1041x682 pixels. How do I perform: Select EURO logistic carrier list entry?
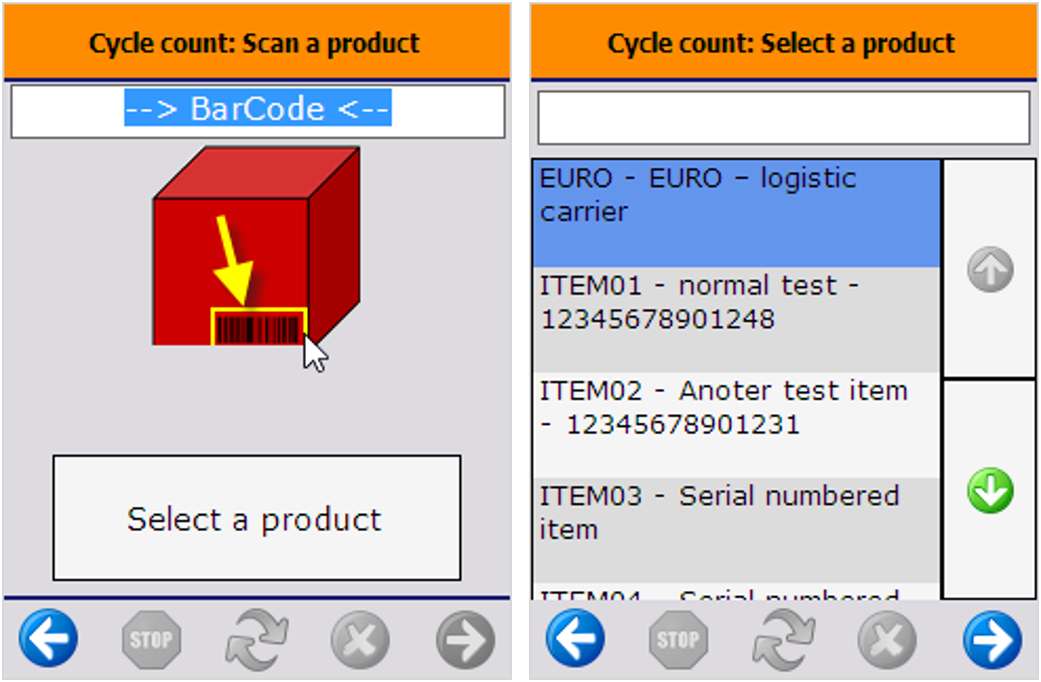coord(736,212)
